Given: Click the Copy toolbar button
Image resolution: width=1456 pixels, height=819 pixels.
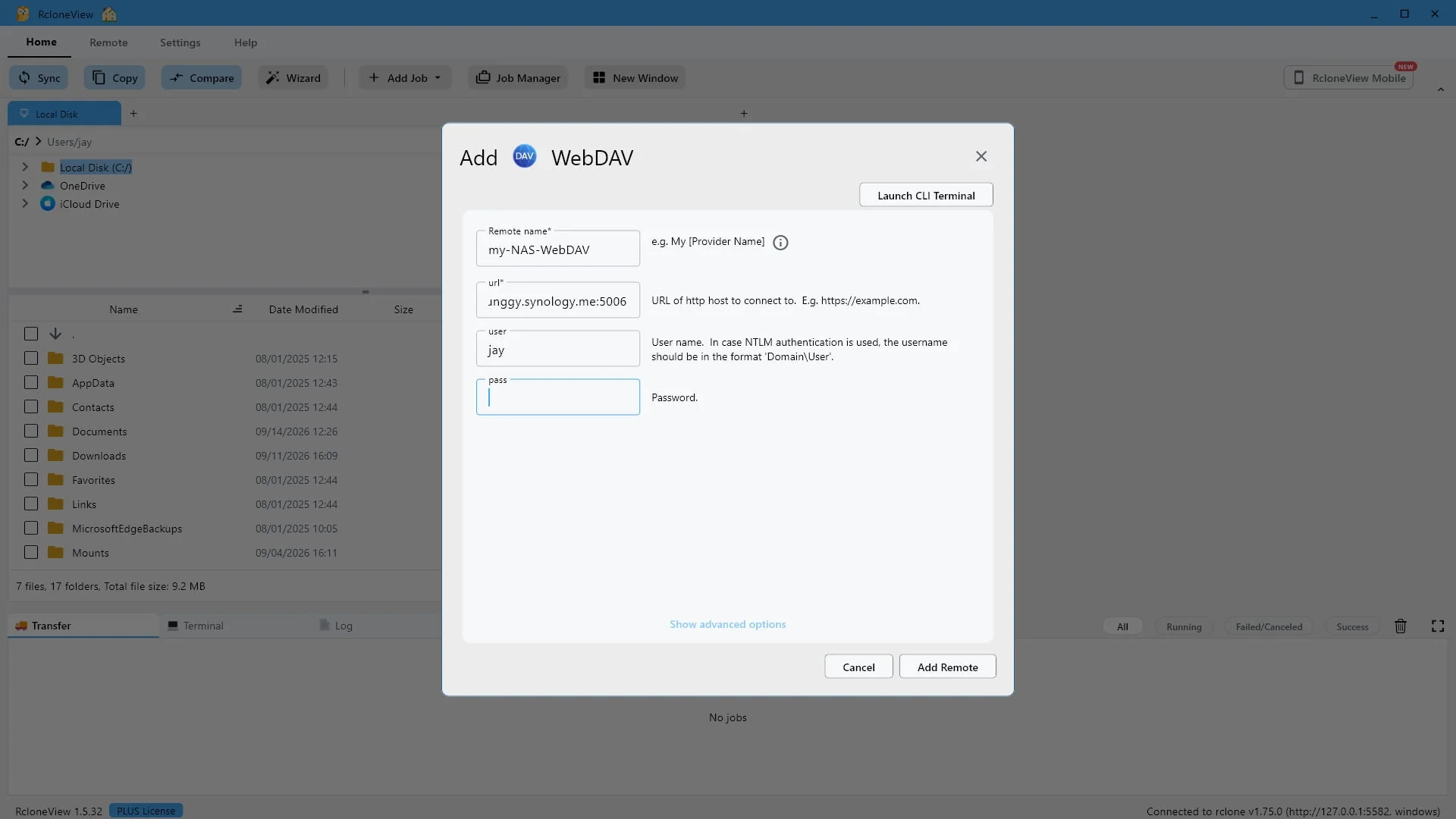Looking at the screenshot, I should pos(115,78).
